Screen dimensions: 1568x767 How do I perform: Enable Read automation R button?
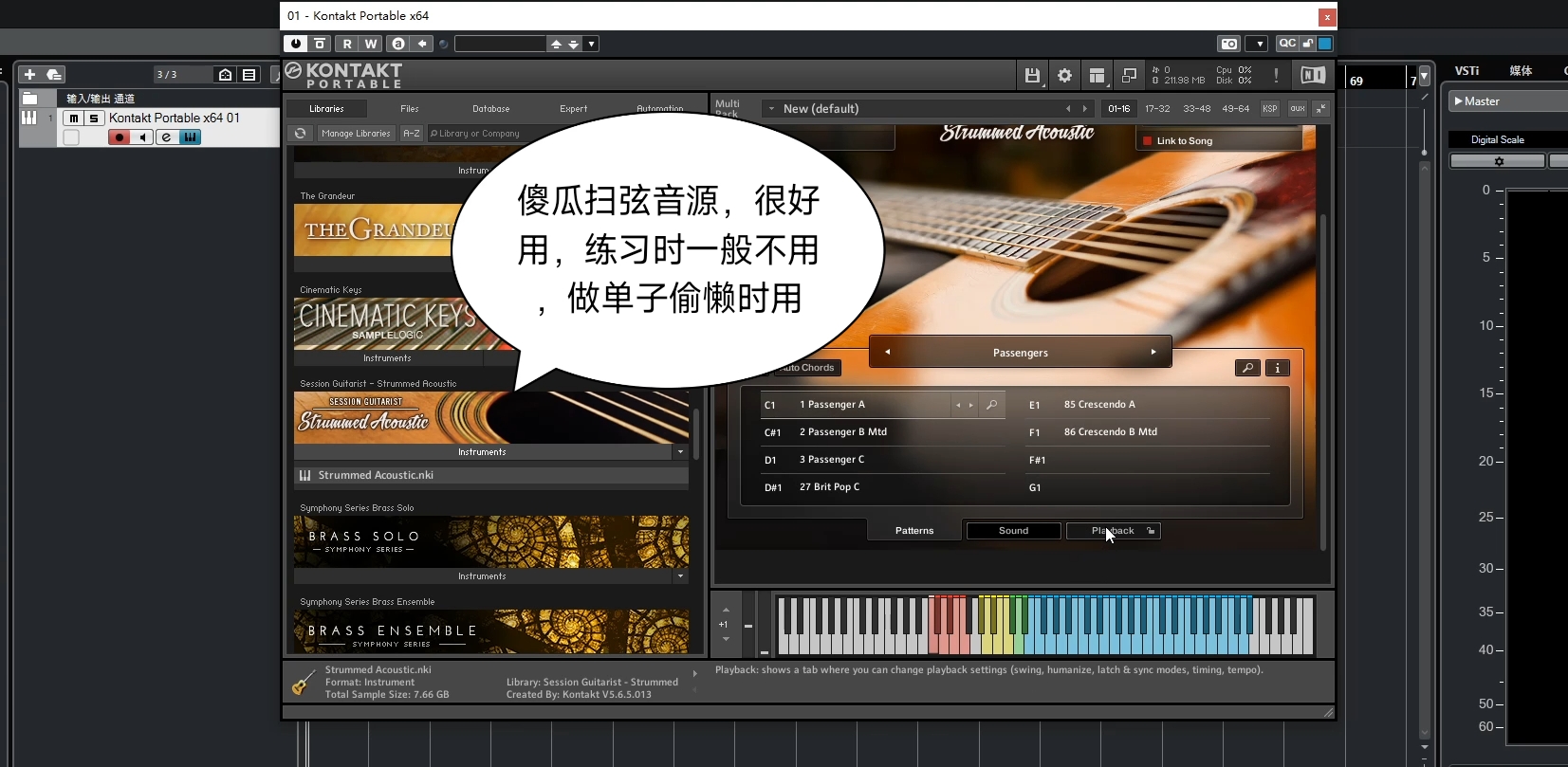[347, 44]
